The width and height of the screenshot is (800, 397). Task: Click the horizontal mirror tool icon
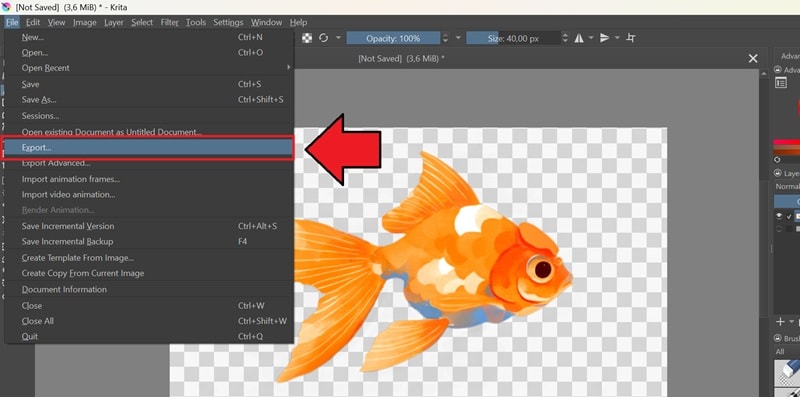[x=579, y=38]
